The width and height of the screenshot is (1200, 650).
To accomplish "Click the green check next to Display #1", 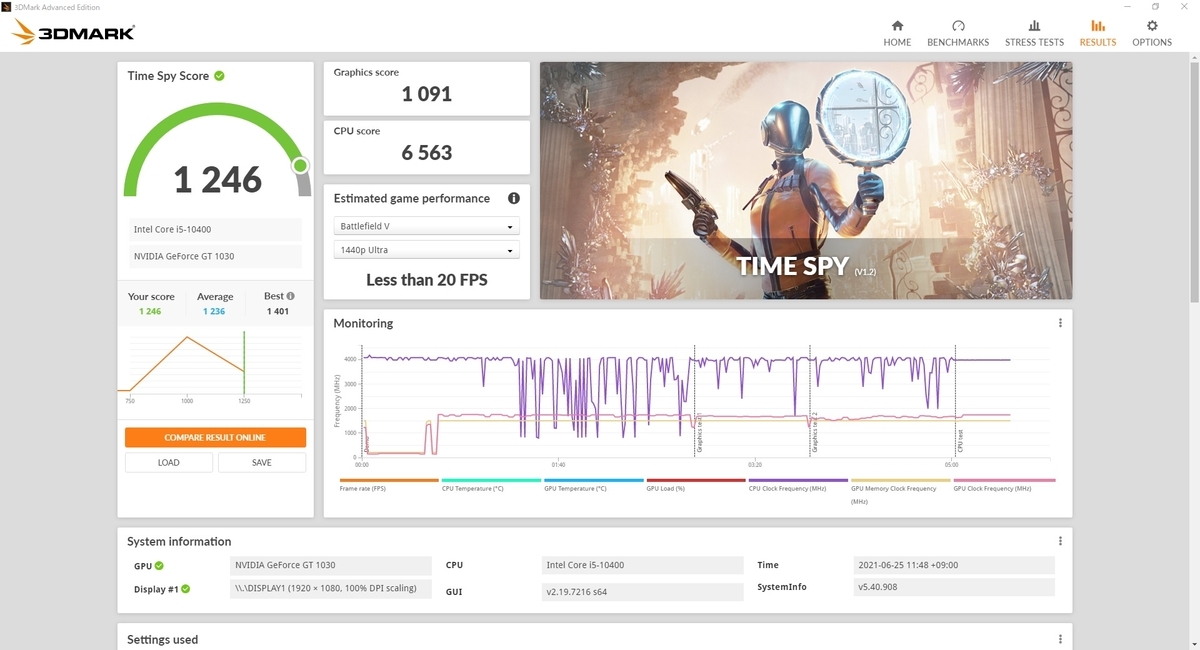I will tap(186, 589).
